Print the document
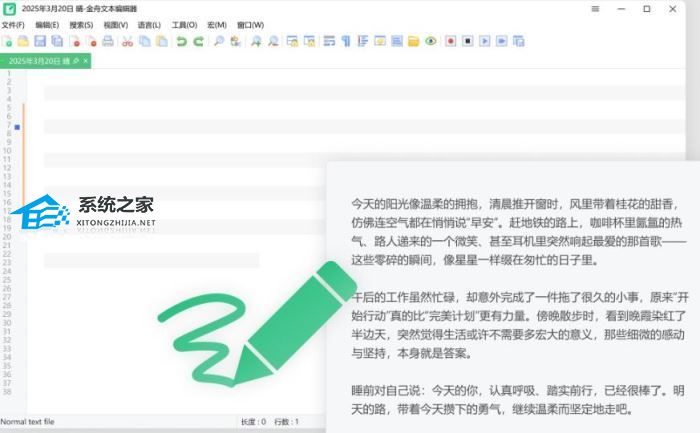The height and width of the screenshot is (433, 700). [108, 42]
